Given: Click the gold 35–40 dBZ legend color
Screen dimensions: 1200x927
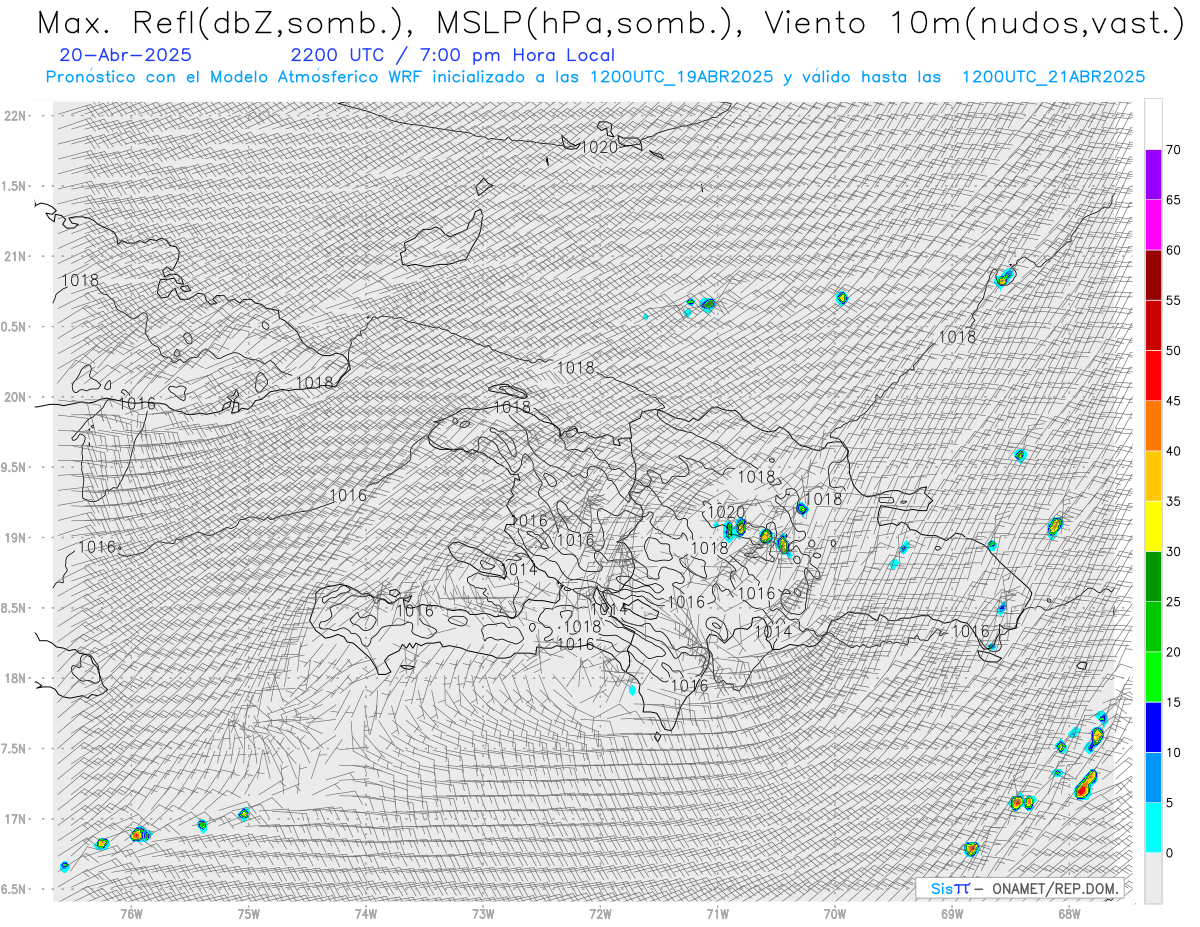Looking at the screenshot, I should point(1153,476).
